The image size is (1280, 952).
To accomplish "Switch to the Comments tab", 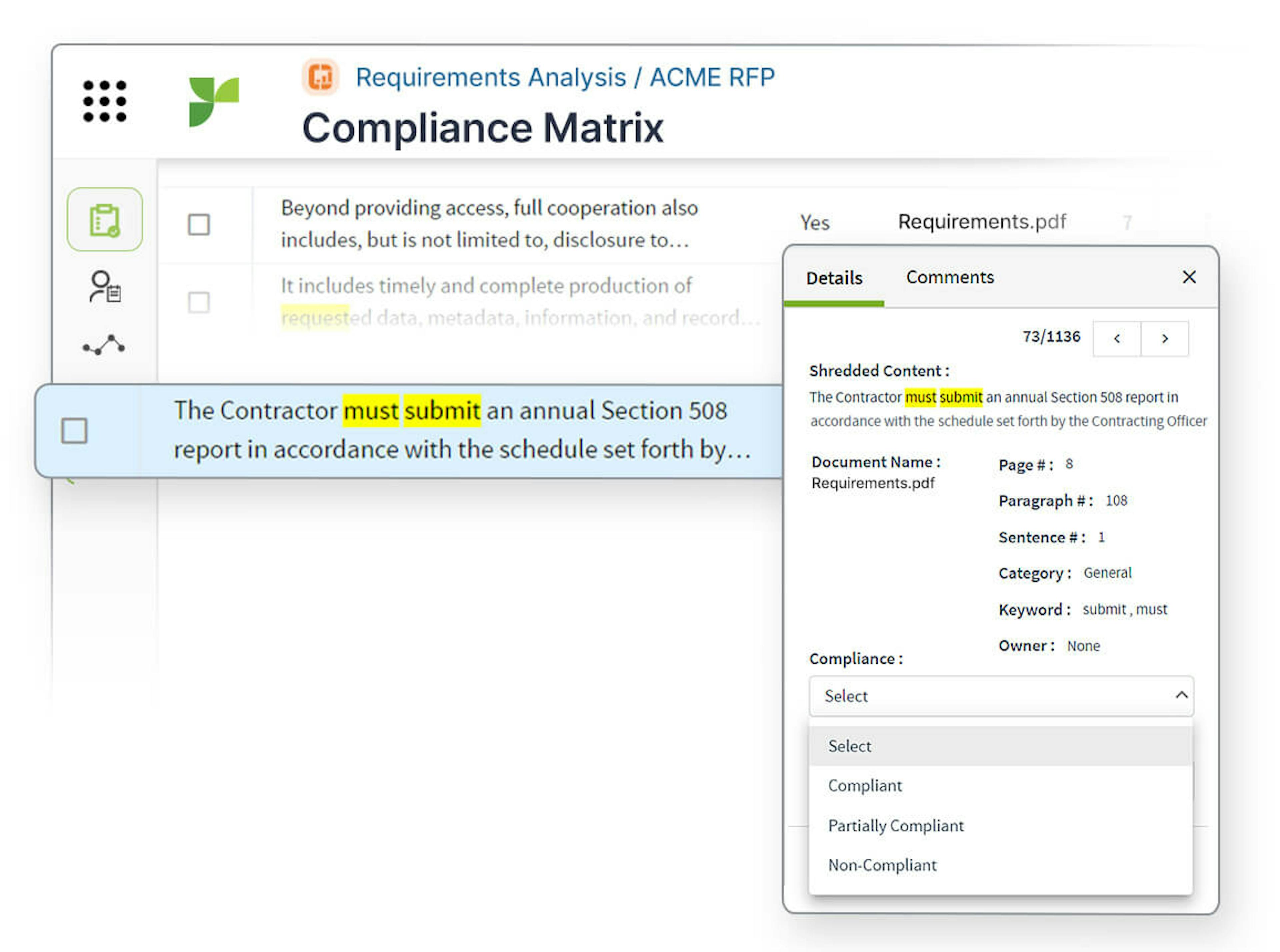I will coord(950,277).
